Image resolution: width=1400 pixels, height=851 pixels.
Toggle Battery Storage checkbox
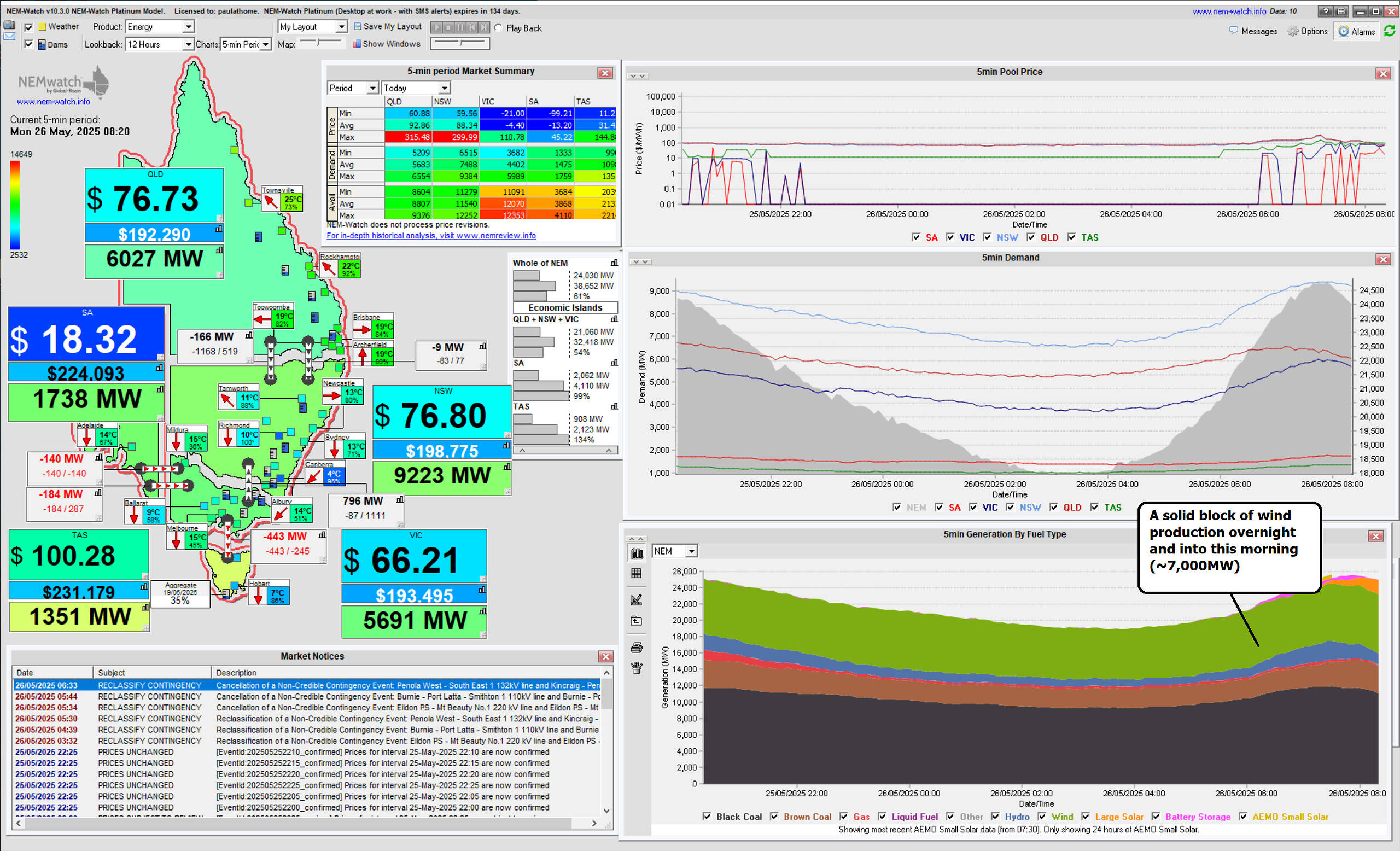[1156, 816]
